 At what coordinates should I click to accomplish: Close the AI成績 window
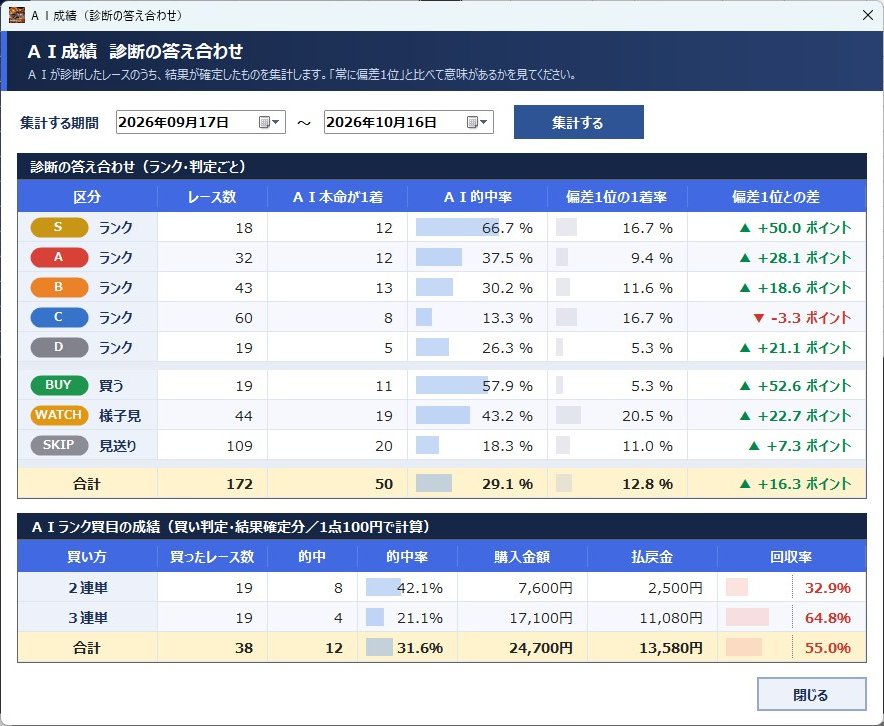pos(868,15)
